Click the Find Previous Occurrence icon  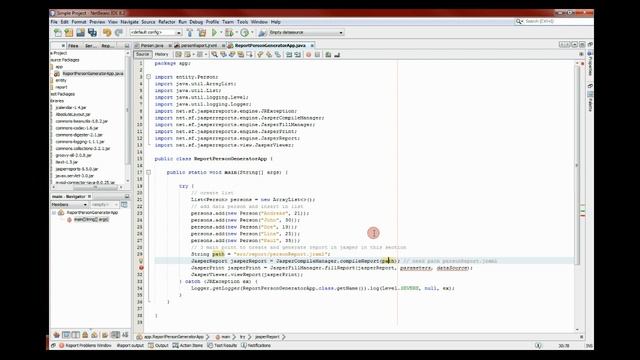(x=223, y=55)
